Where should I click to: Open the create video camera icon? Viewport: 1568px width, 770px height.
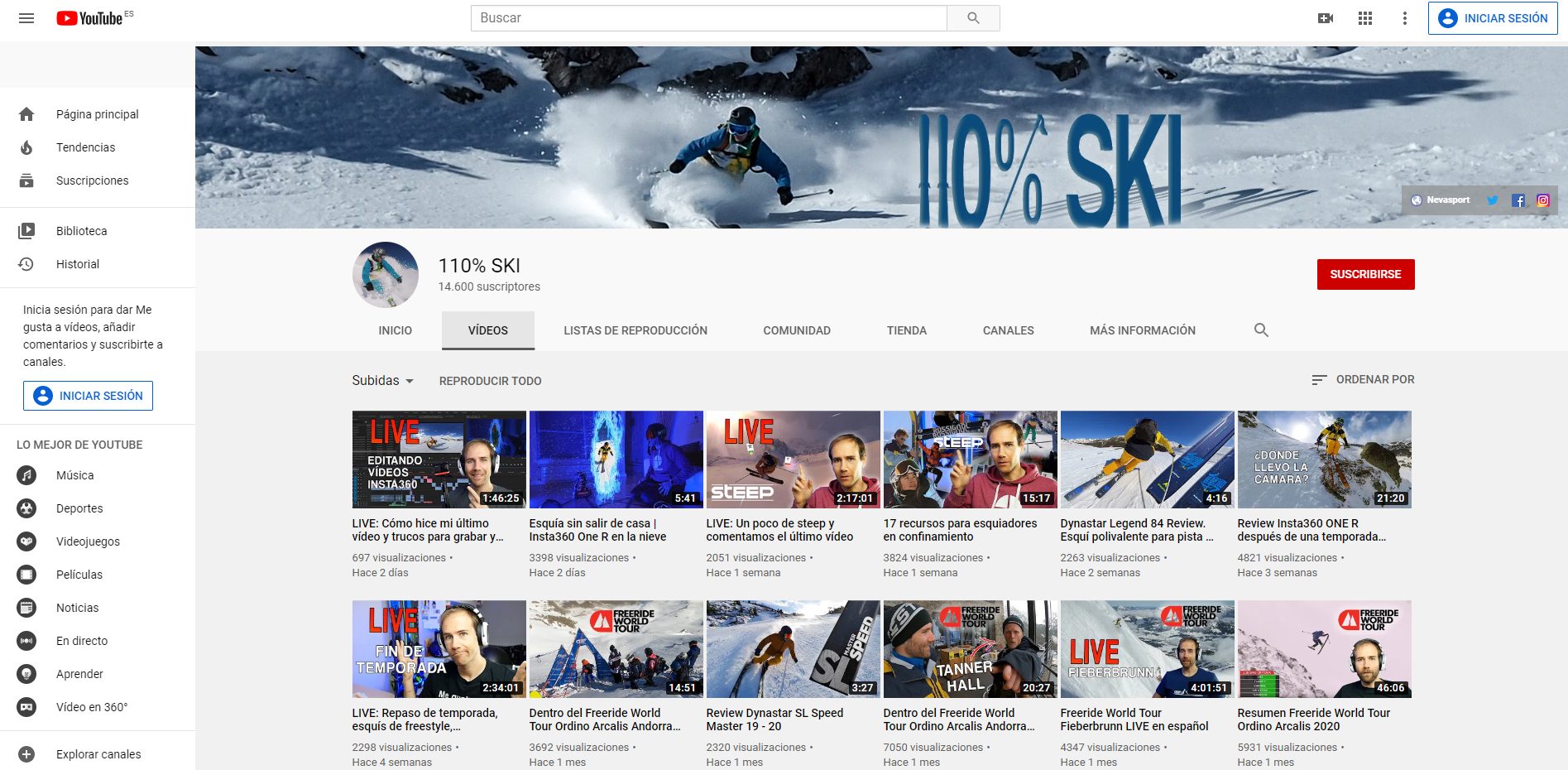pyautogui.click(x=1325, y=18)
